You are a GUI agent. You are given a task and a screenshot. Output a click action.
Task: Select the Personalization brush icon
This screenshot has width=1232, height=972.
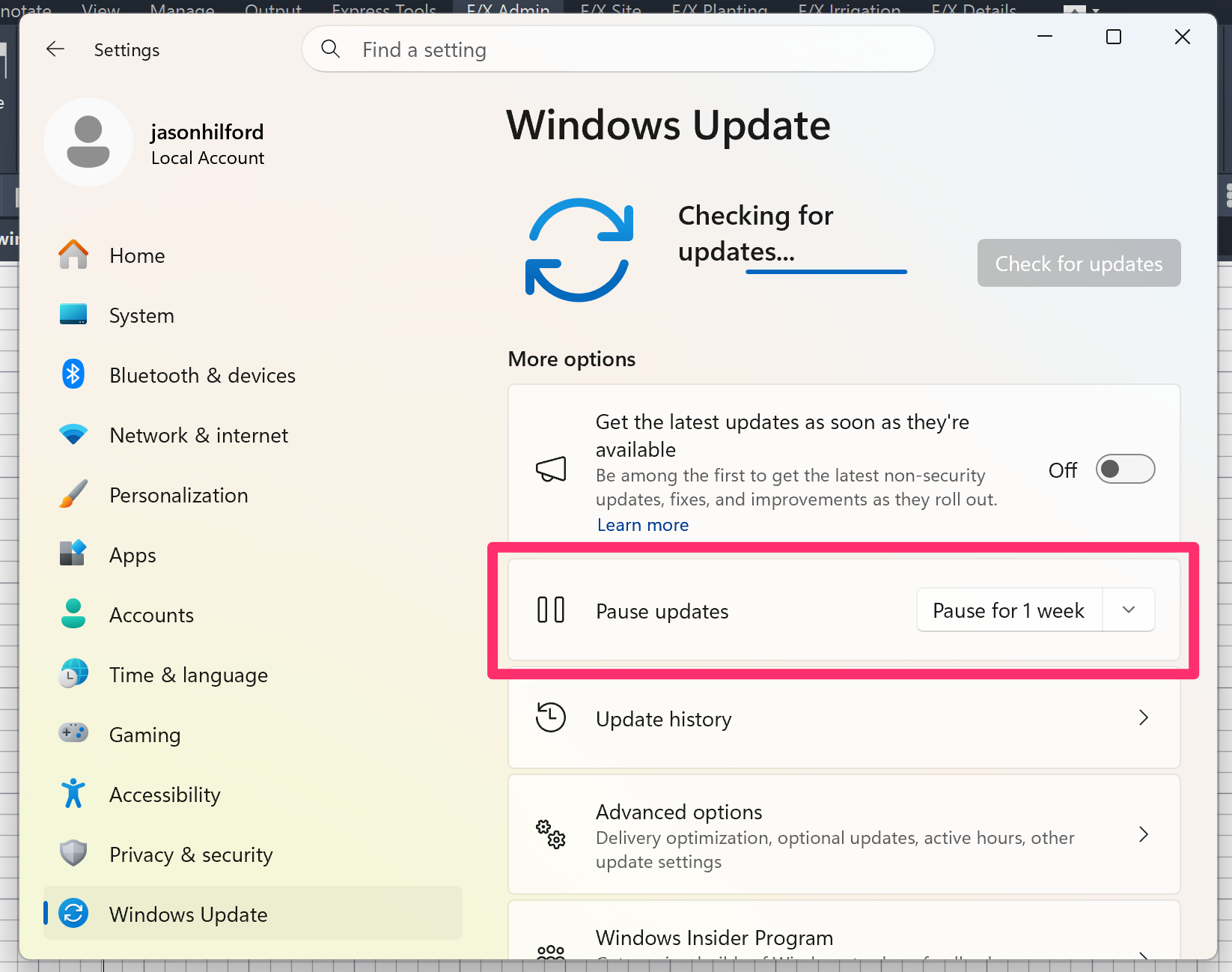(x=73, y=494)
